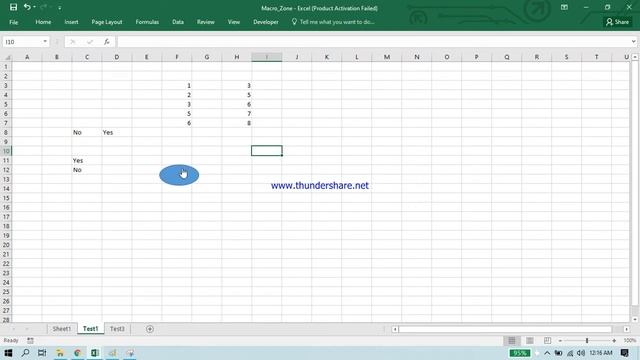640x360 pixels.
Task: Switch to the Home ribbon tab
Action: coord(43,22)
